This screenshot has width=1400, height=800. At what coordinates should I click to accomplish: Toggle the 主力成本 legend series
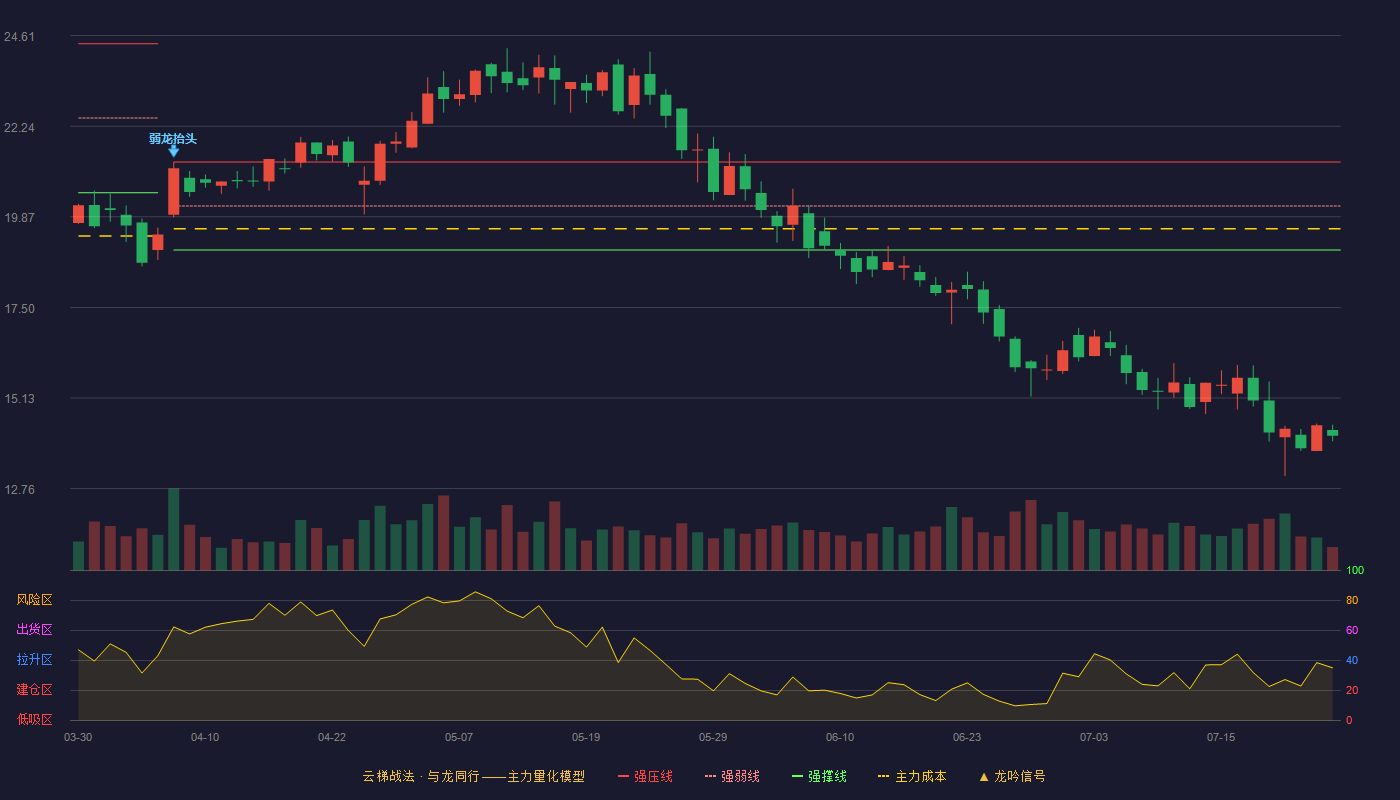click(911, 776)
